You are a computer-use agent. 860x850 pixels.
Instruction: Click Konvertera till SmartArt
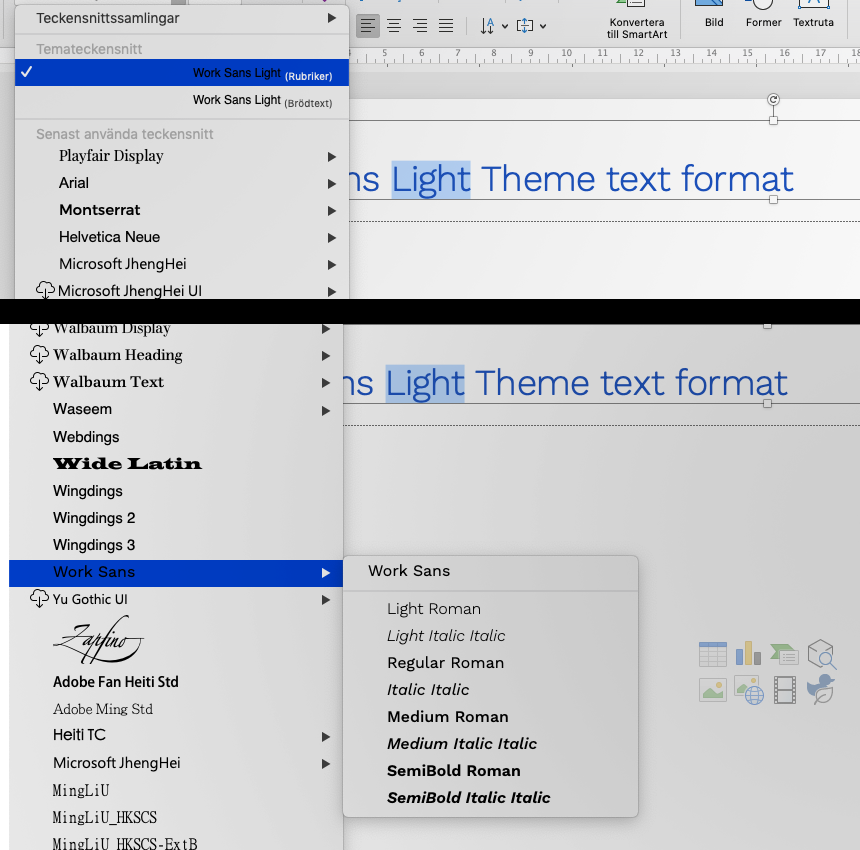point(637,21)
